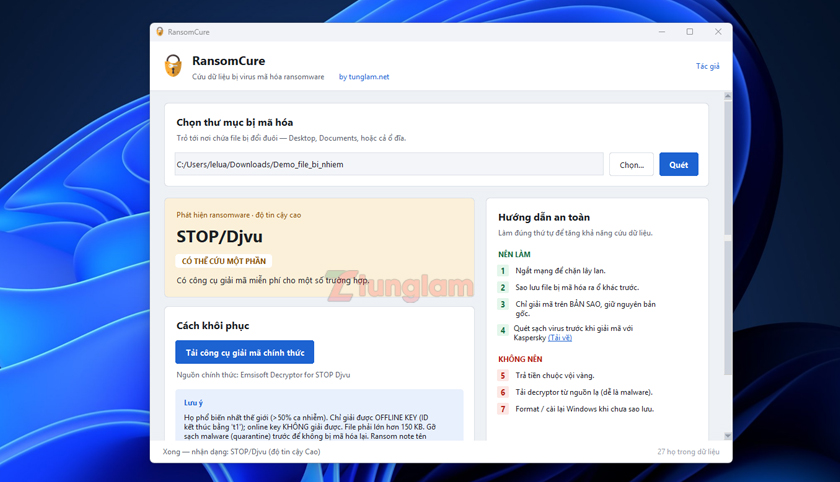The width and height of the screenshot is (840, 482).
Task: Click the Hướng dẫn an toàn heading
Action: (x=544, y=217)
